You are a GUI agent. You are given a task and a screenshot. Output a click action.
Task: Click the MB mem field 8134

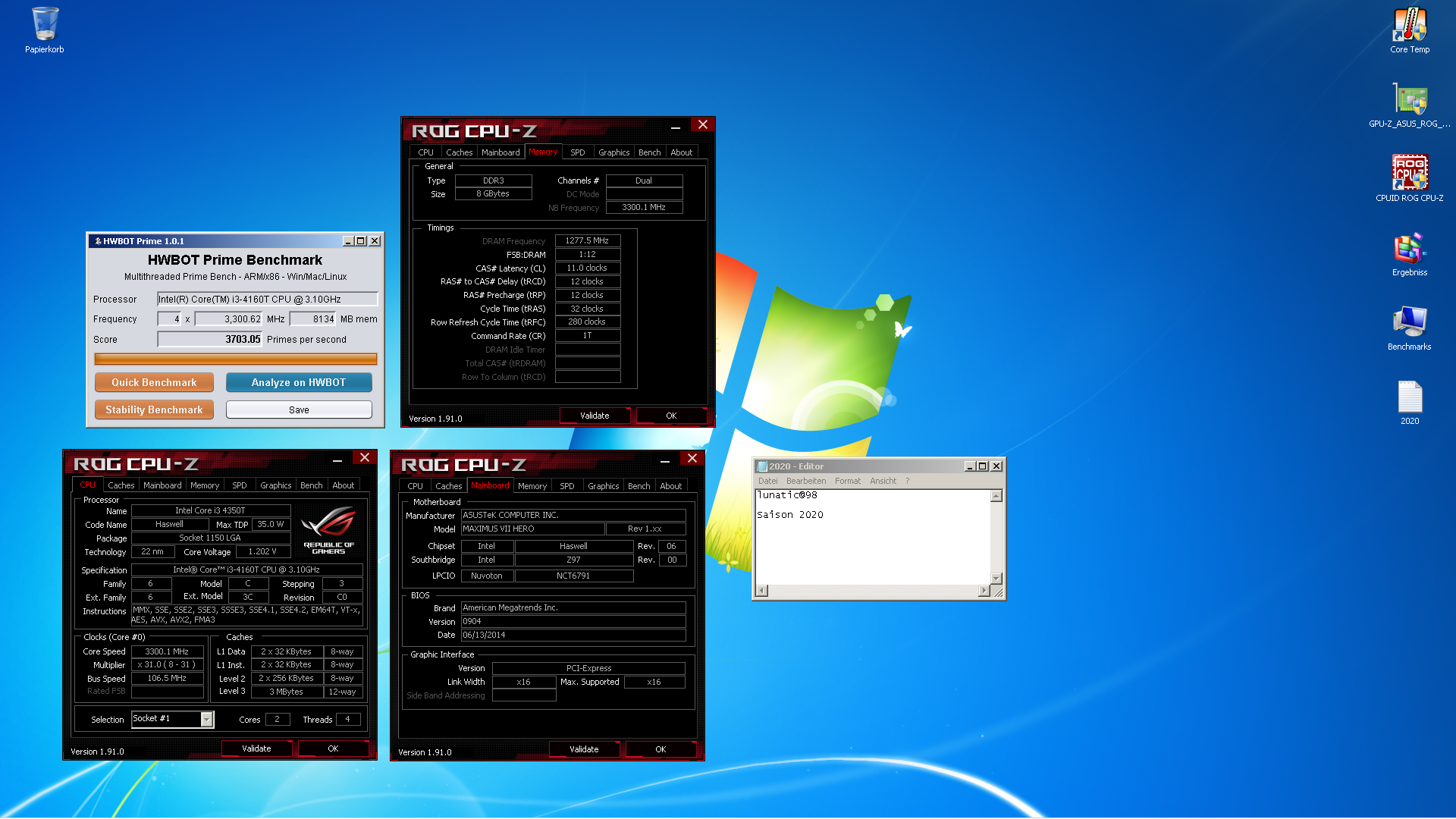click(x=312, y=319)
